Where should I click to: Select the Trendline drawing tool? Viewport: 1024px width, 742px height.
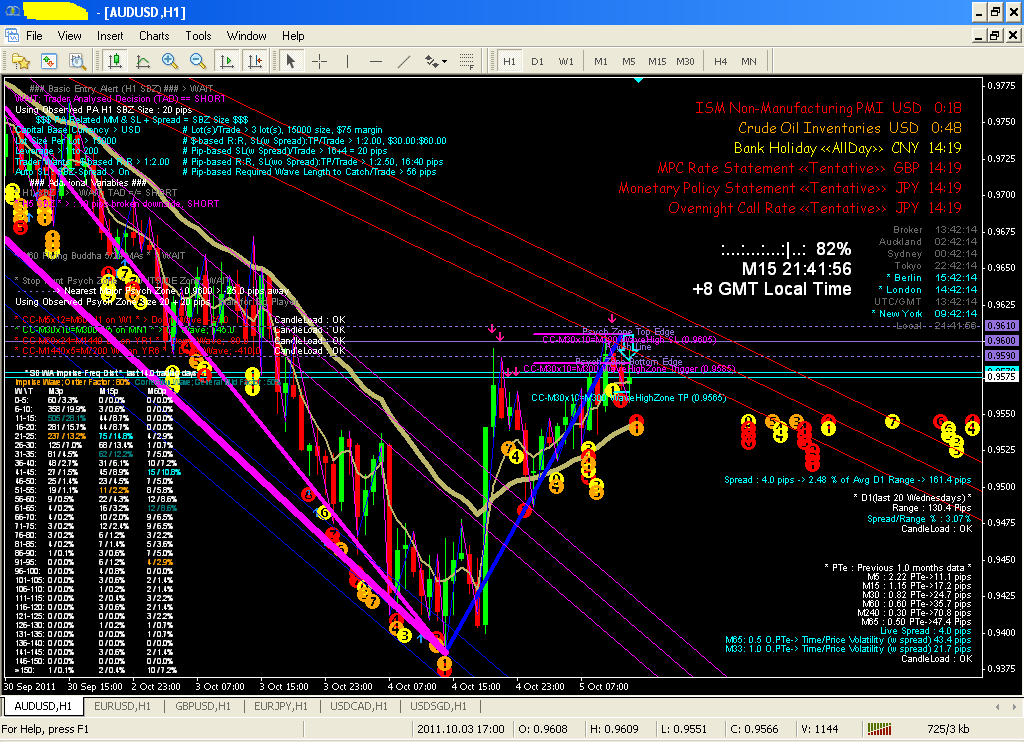tap(404, 61)
